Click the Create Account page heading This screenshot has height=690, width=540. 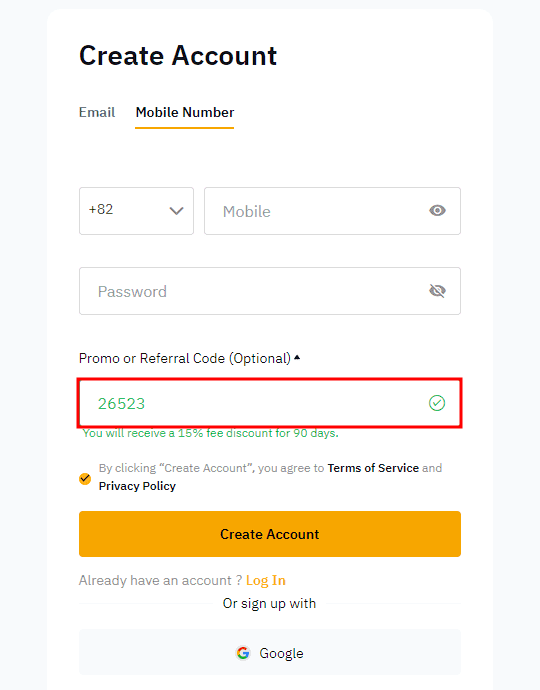pos(178,56)
